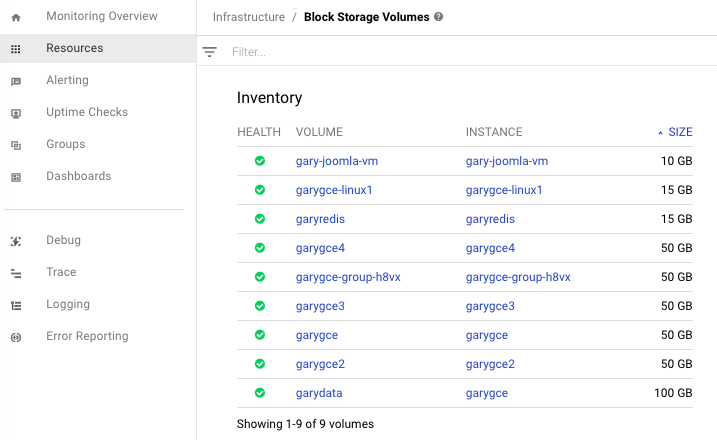Click the Error Reporting icon
This screenshot has width=717, height=440.
[x=16, y=337]
